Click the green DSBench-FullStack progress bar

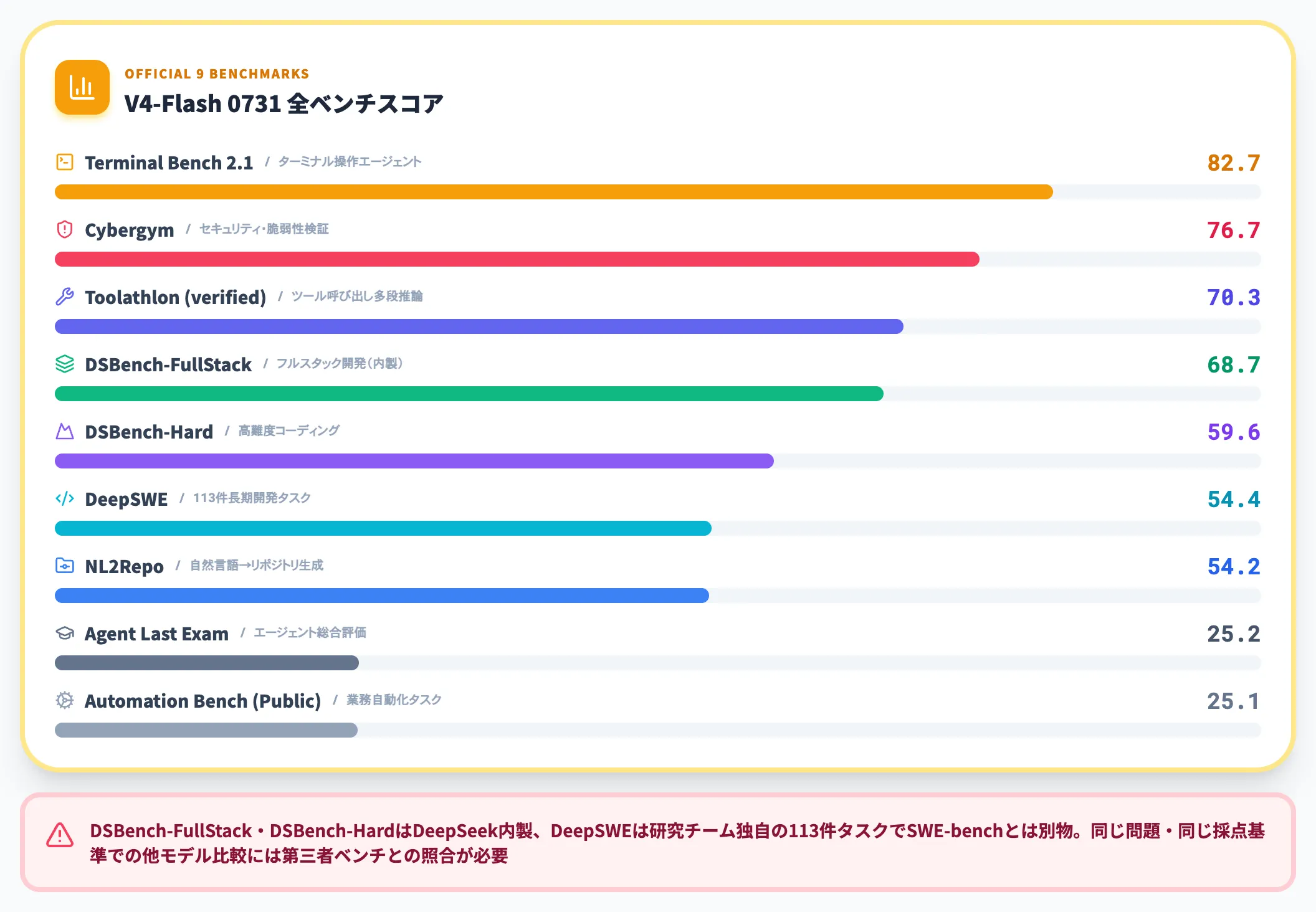pos(469,394)
